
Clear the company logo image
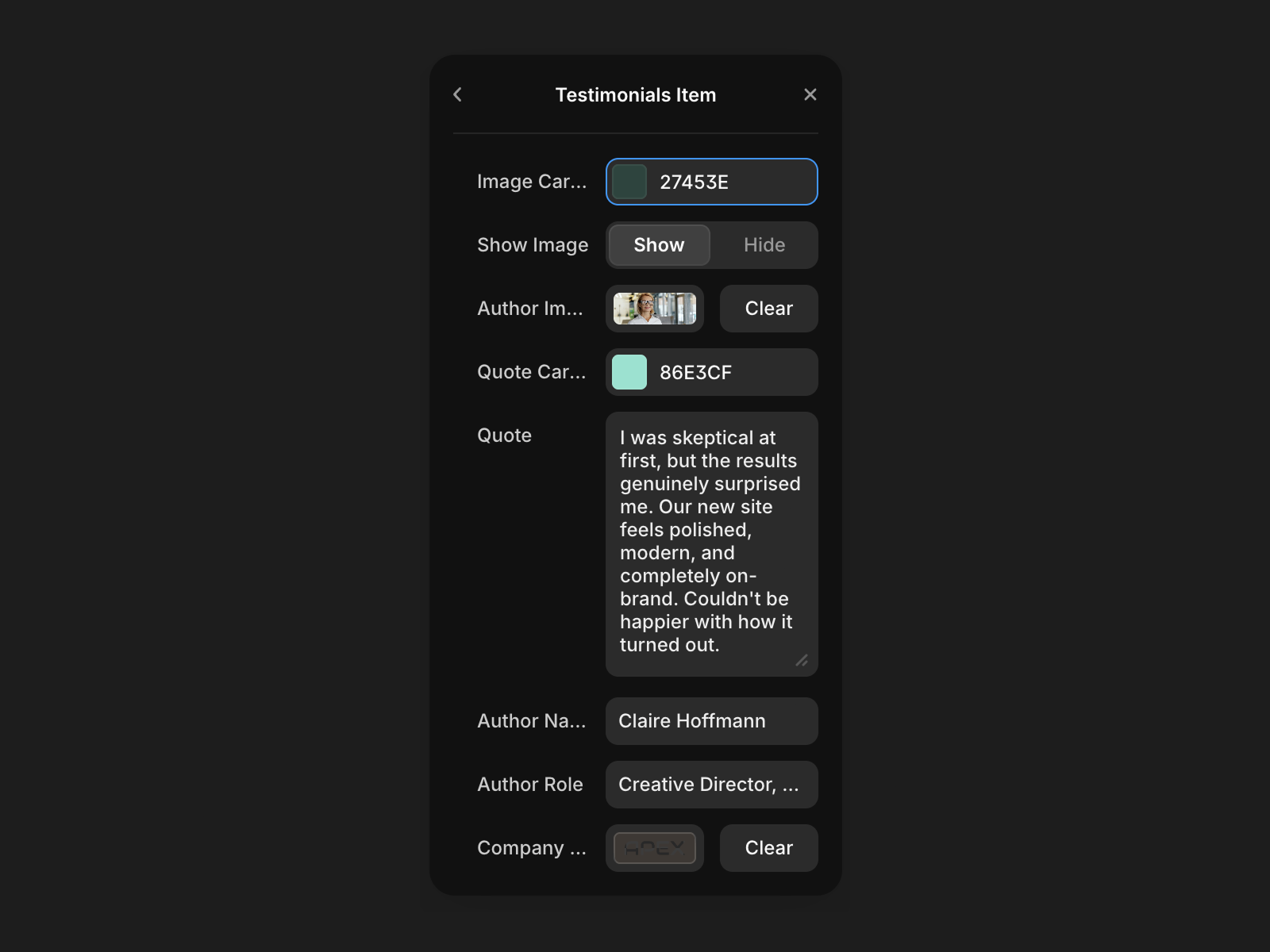click(769, 848)
